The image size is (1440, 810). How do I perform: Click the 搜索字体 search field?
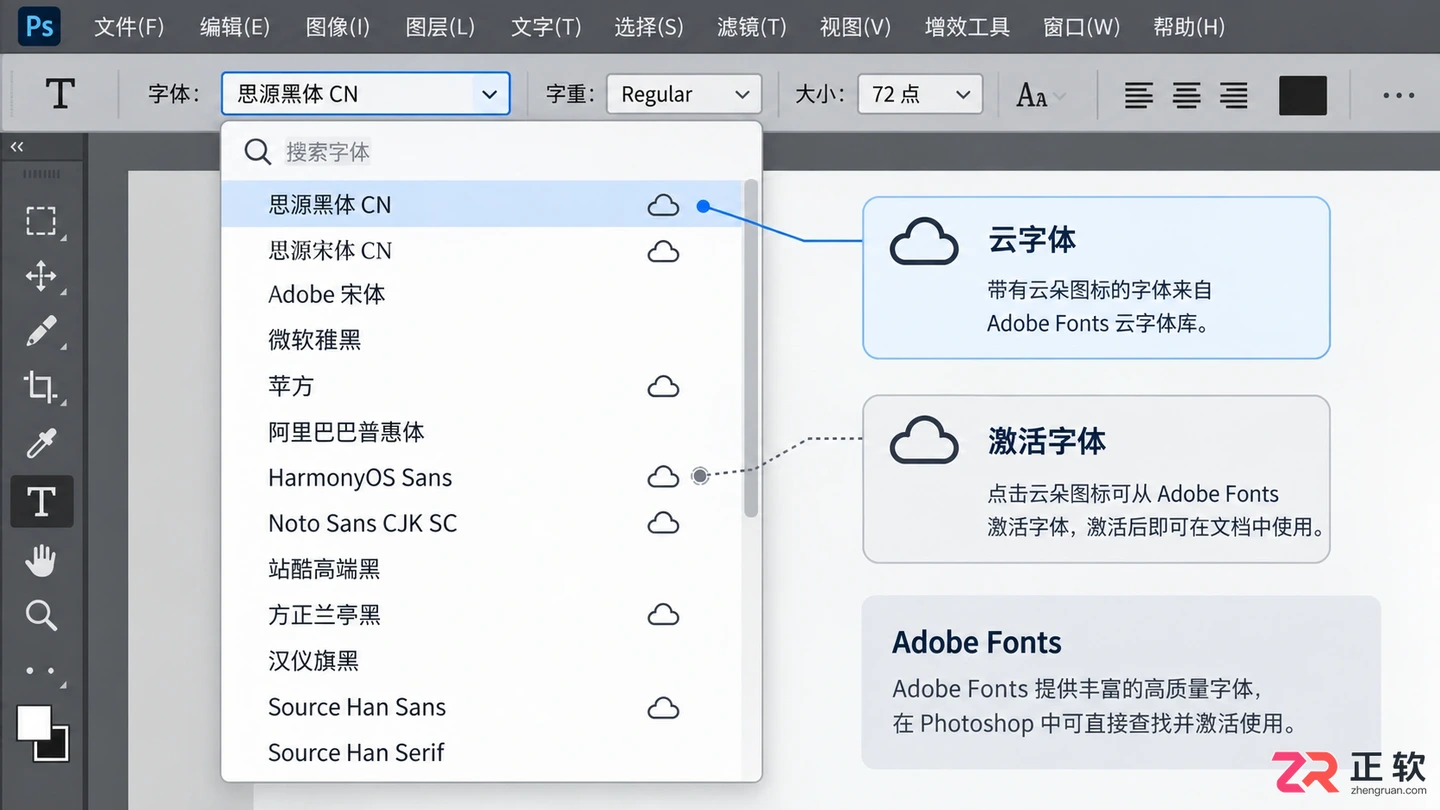[490, 152]
